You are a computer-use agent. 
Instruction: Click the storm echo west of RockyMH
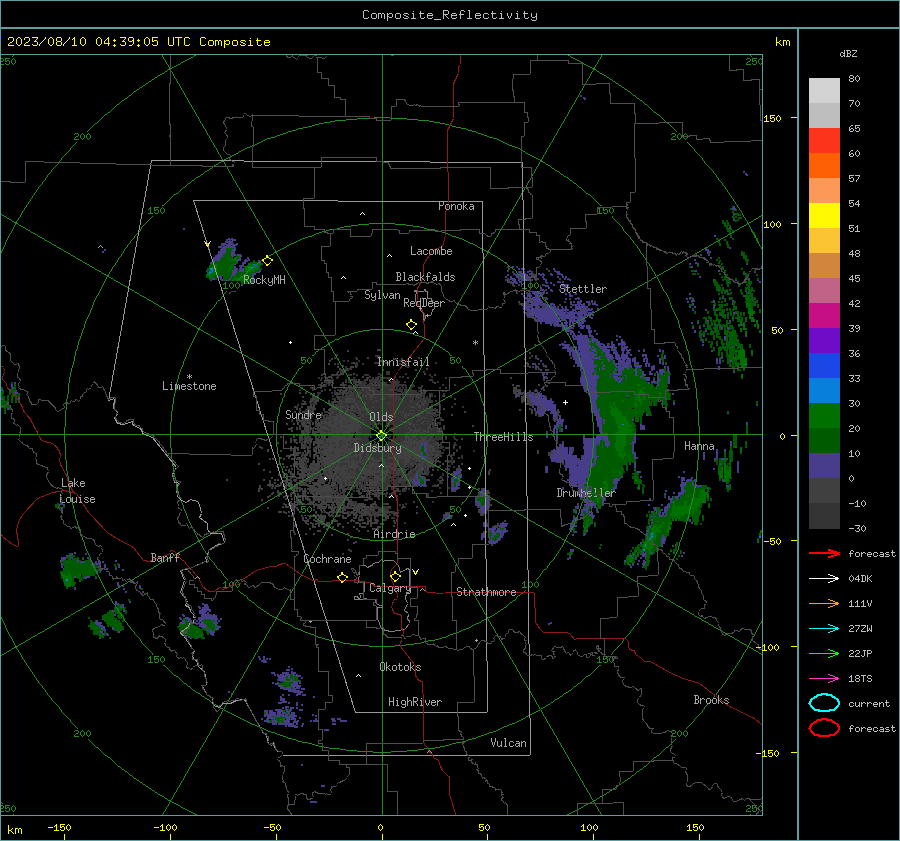tap(227, 263)
